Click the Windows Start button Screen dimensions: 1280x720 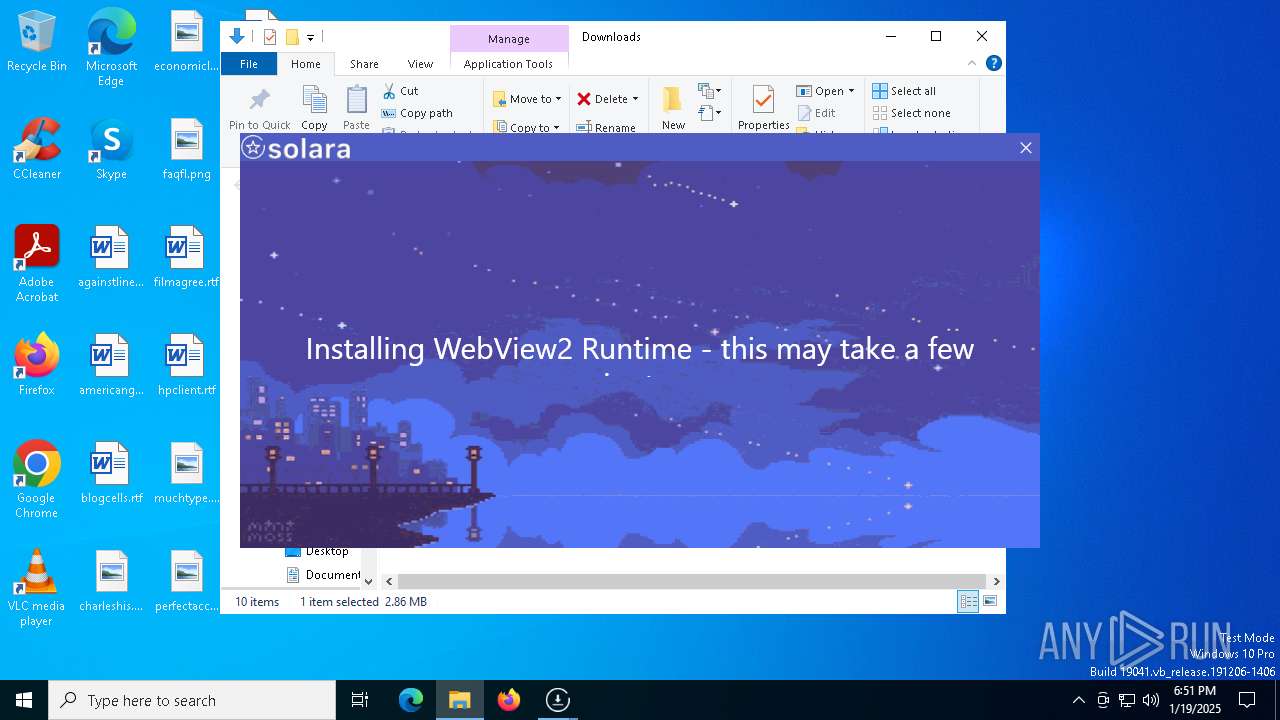(24, 700)
